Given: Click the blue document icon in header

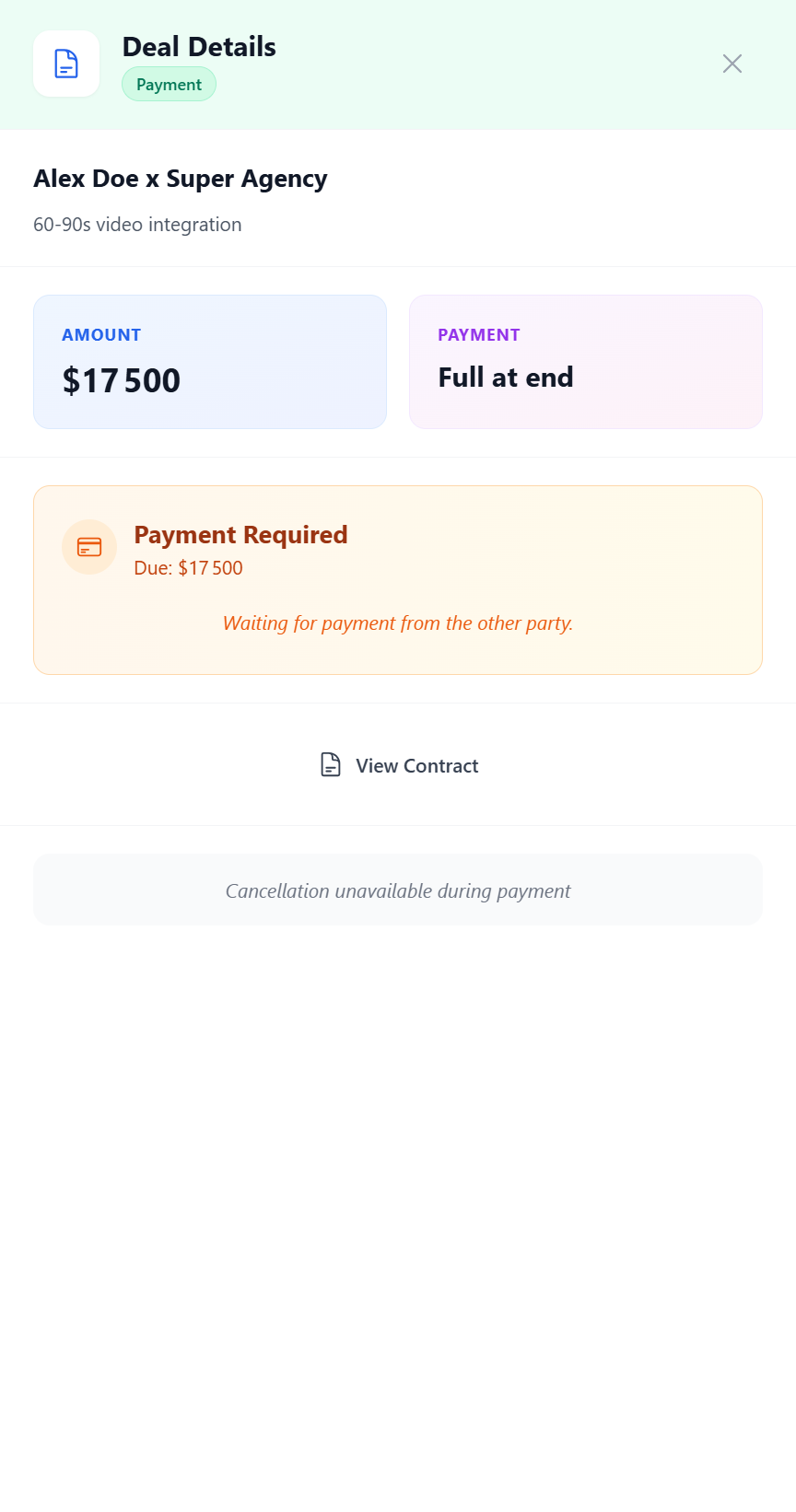Looking at the screenshot, I should (66, 64).
